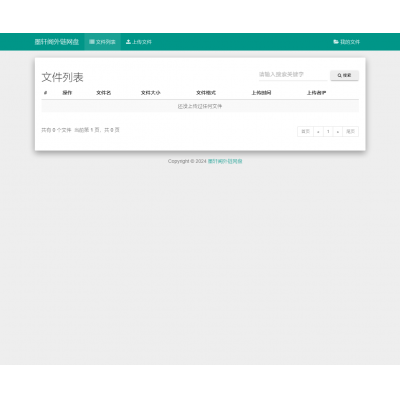Viewport: 400px width, 400px height.
Task: Click the 文件大小 column header
Action: click(150, 93)
